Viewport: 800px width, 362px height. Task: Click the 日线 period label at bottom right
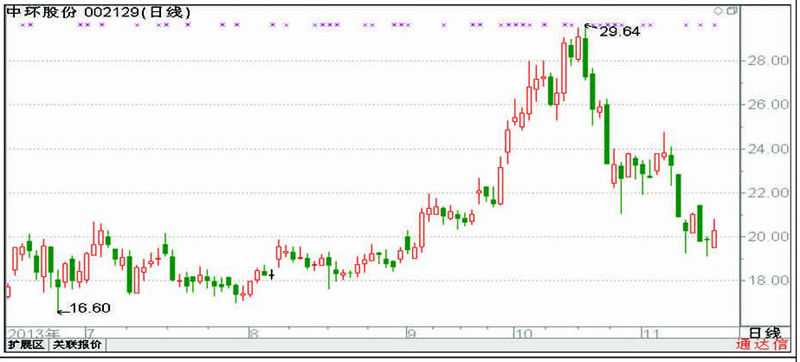click(764, 333)
